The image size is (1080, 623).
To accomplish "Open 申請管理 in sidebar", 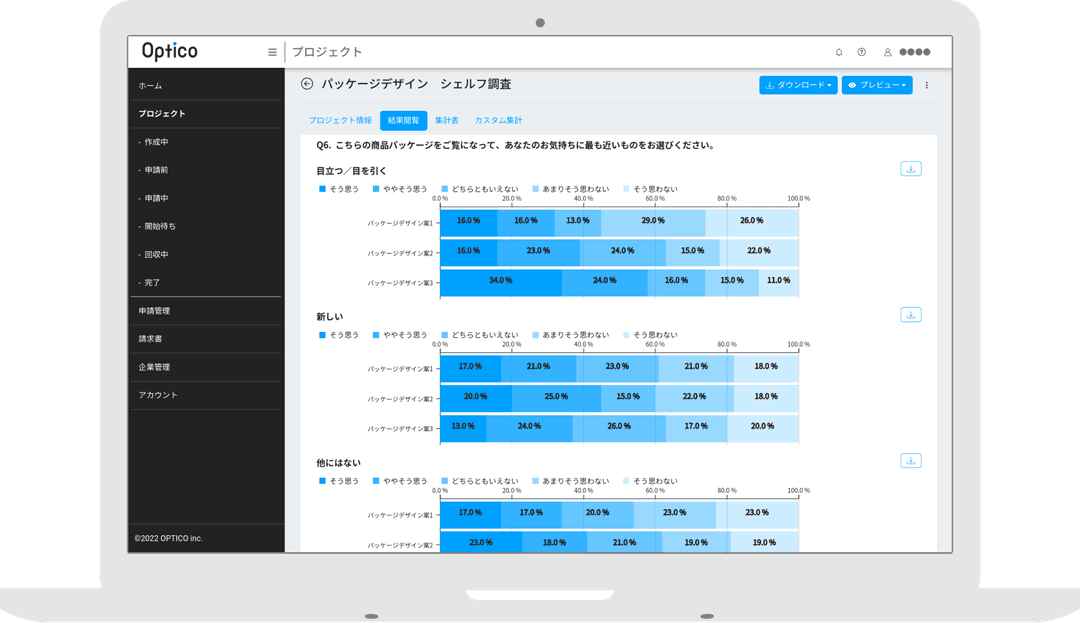I will tap(154, 311).
